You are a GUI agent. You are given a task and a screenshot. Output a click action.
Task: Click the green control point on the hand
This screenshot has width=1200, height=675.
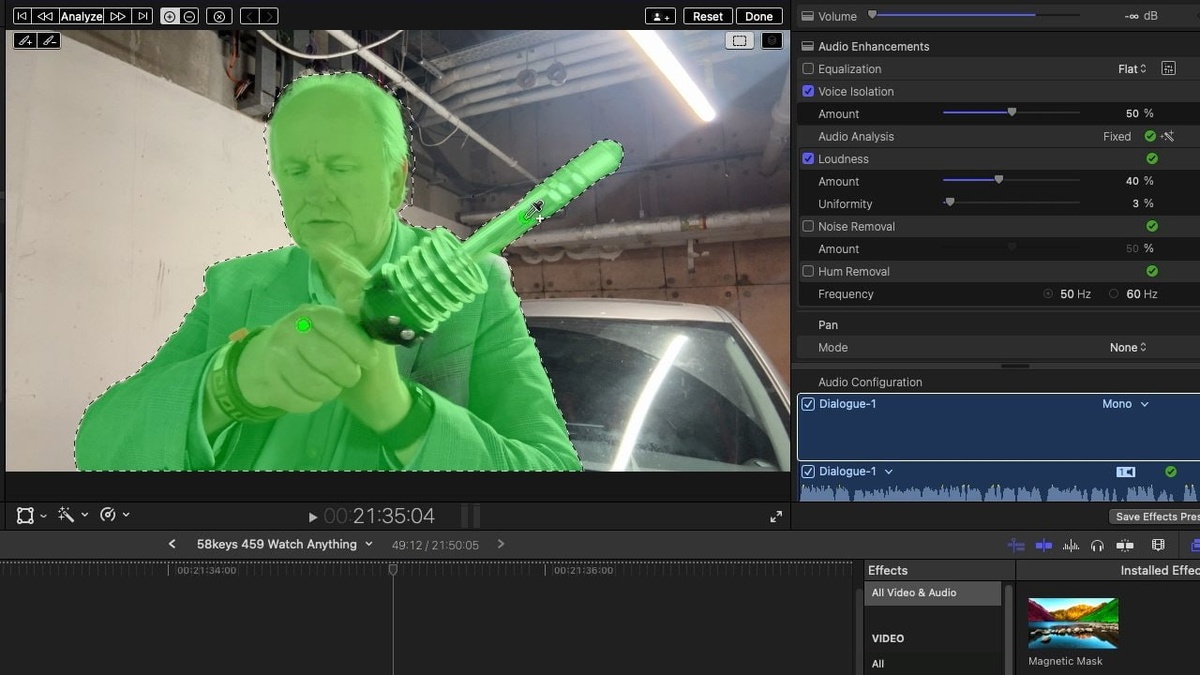304,325
